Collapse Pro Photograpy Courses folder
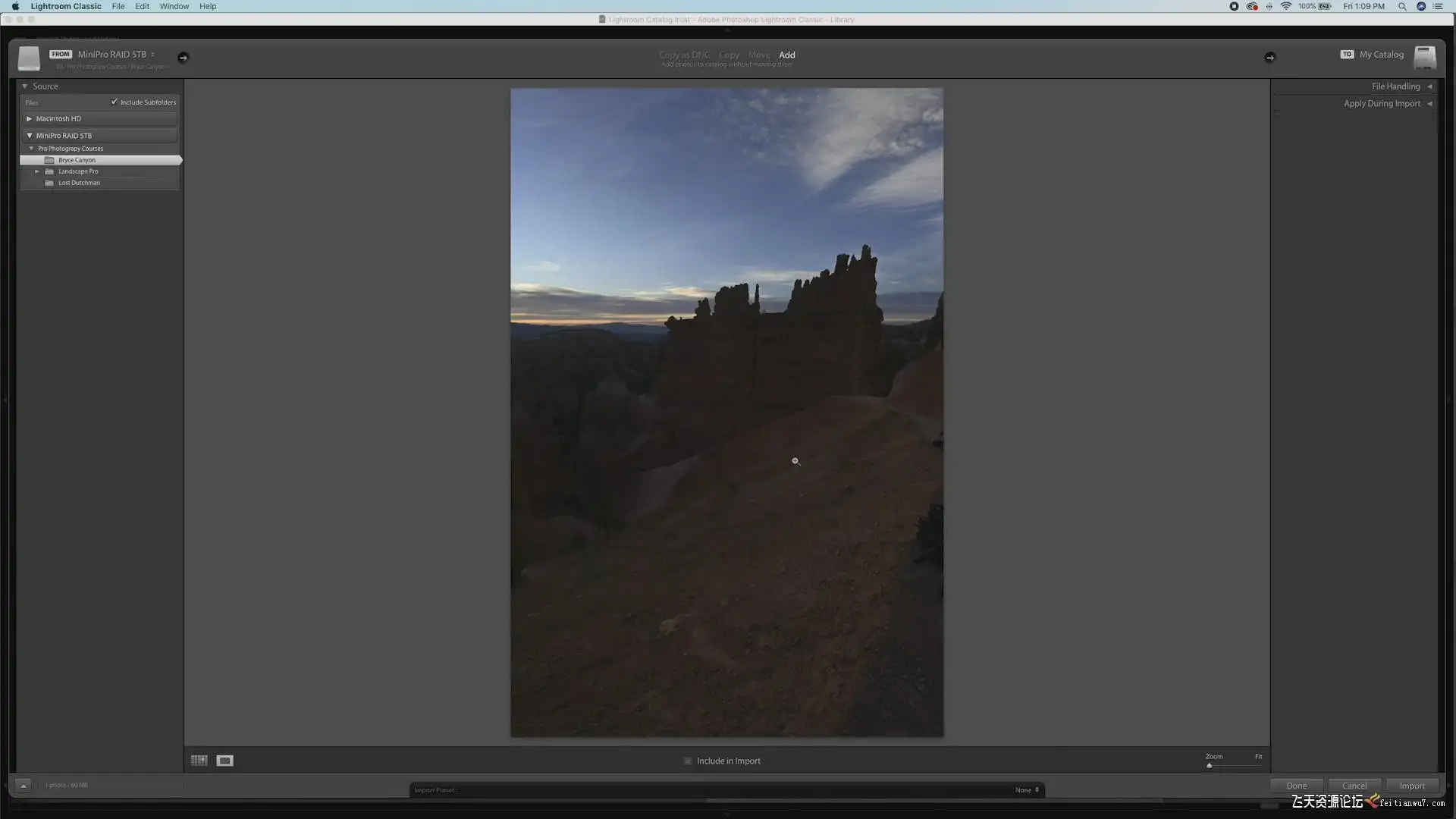1456x819 pixels. pyautogui.click(x=31, y=149)
